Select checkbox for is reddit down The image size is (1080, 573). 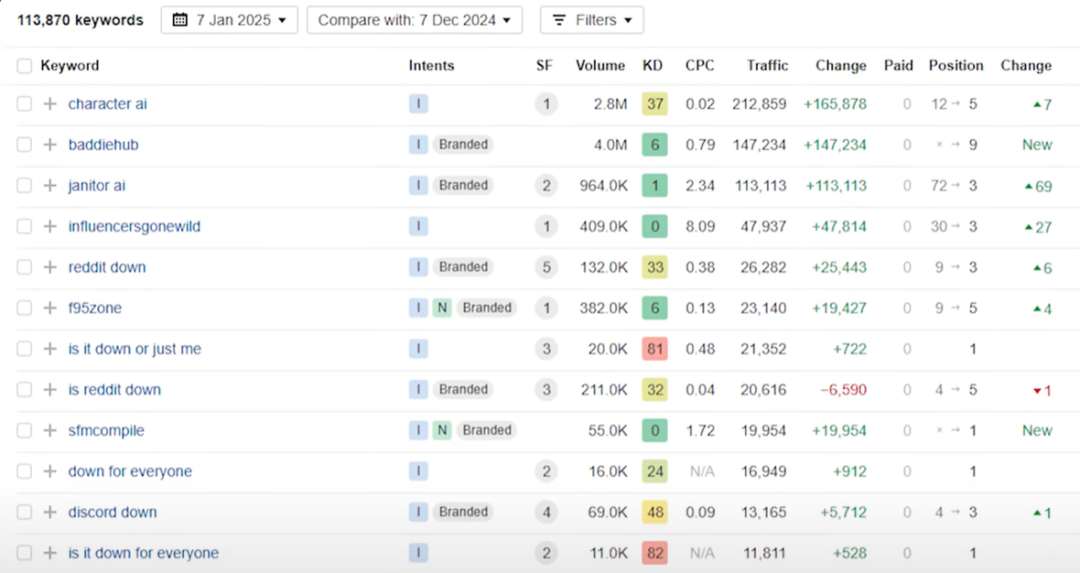pos(24,390)
